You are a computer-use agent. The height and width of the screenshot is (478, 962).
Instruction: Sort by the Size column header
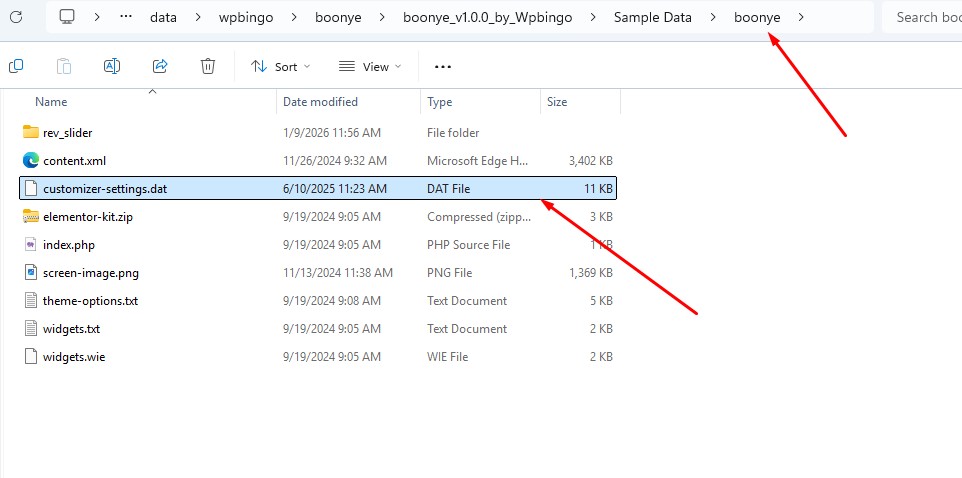coord(557,102)
